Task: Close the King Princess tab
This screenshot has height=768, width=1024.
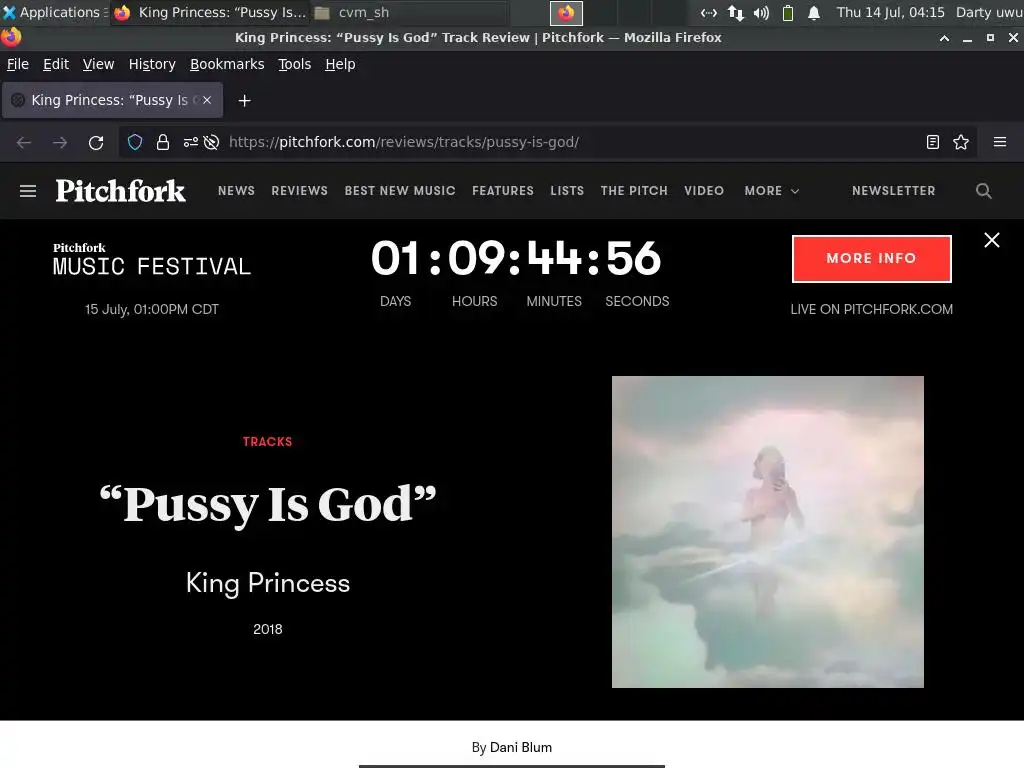Action: point(207,100)
